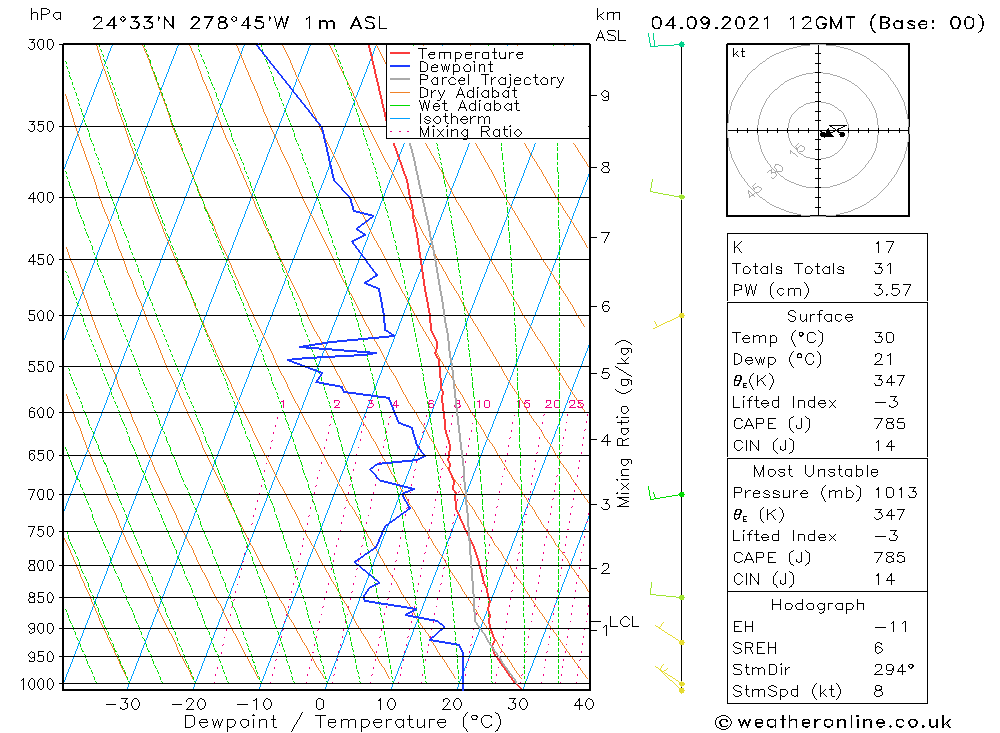Click the red Temperature legend line swatch
Viewport: 1000px width, 733px height.
coord(400,54)
